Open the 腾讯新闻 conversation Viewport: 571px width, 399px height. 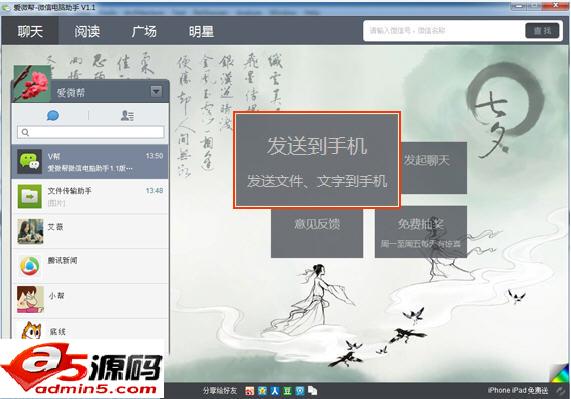(90, 266)
